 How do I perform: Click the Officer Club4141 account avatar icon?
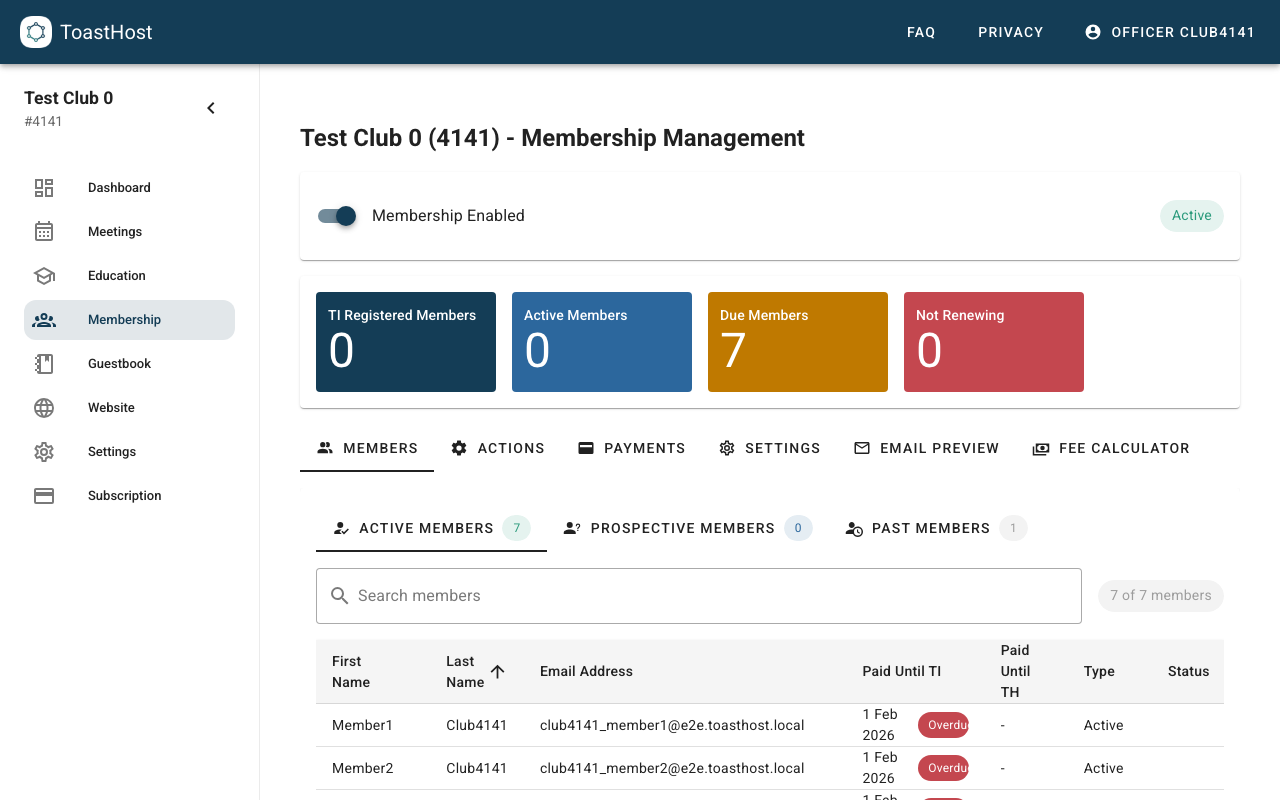pos(1092,31)
